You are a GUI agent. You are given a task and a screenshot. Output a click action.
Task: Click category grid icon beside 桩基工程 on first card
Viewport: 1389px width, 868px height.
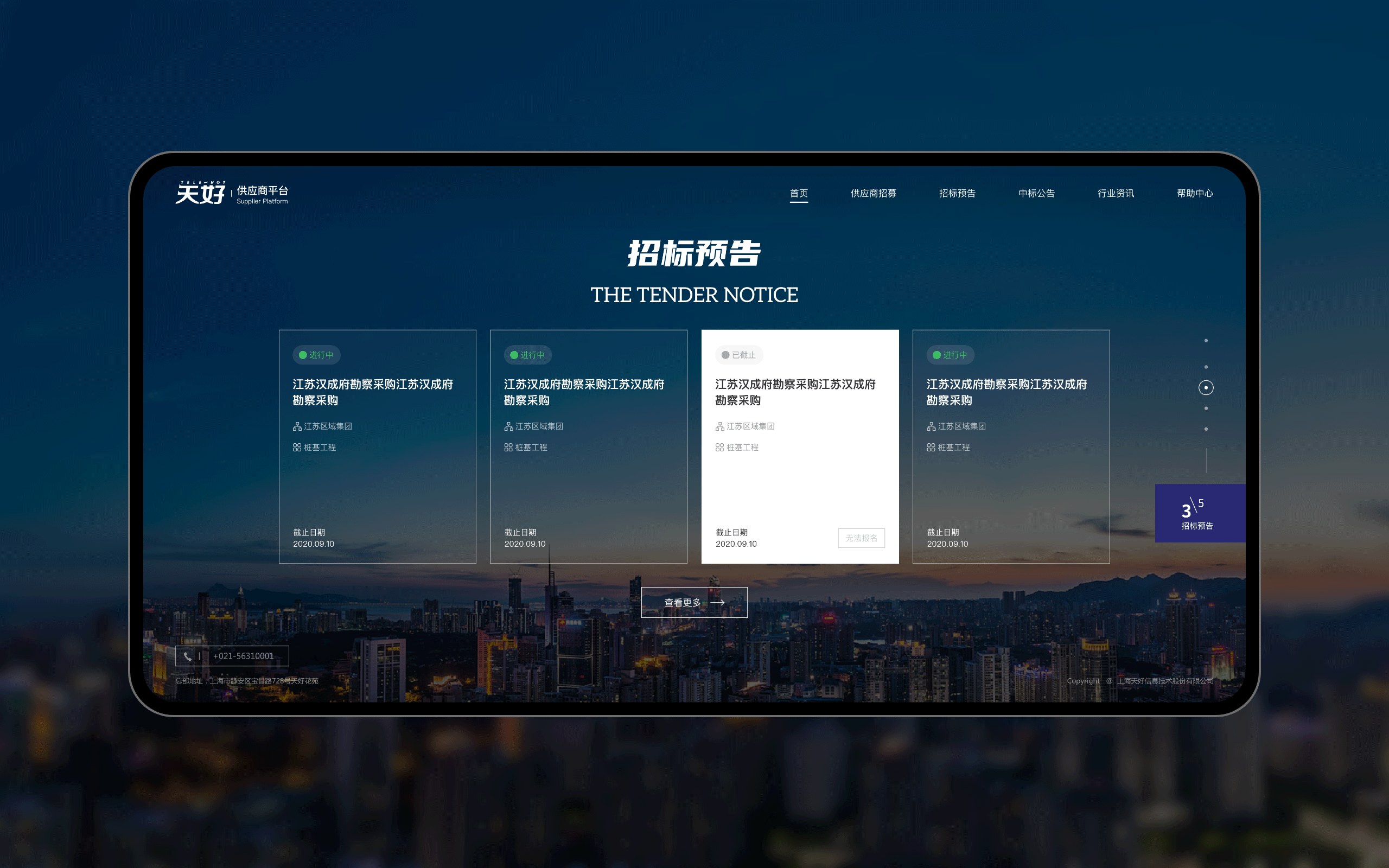pyautogui.click(x=297, y=447)
